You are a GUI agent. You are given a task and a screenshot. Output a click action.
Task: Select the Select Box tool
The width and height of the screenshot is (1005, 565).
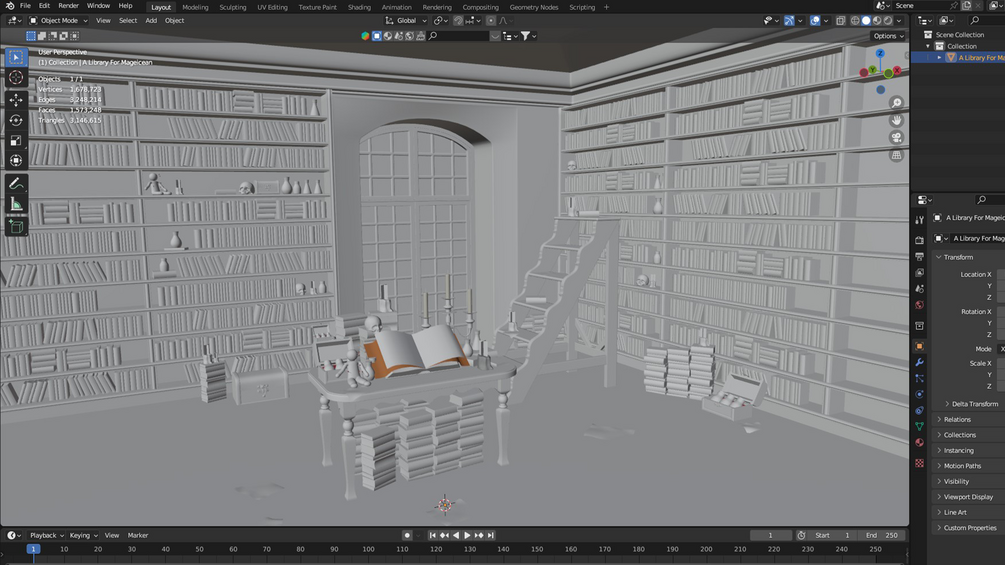point(16,57)
